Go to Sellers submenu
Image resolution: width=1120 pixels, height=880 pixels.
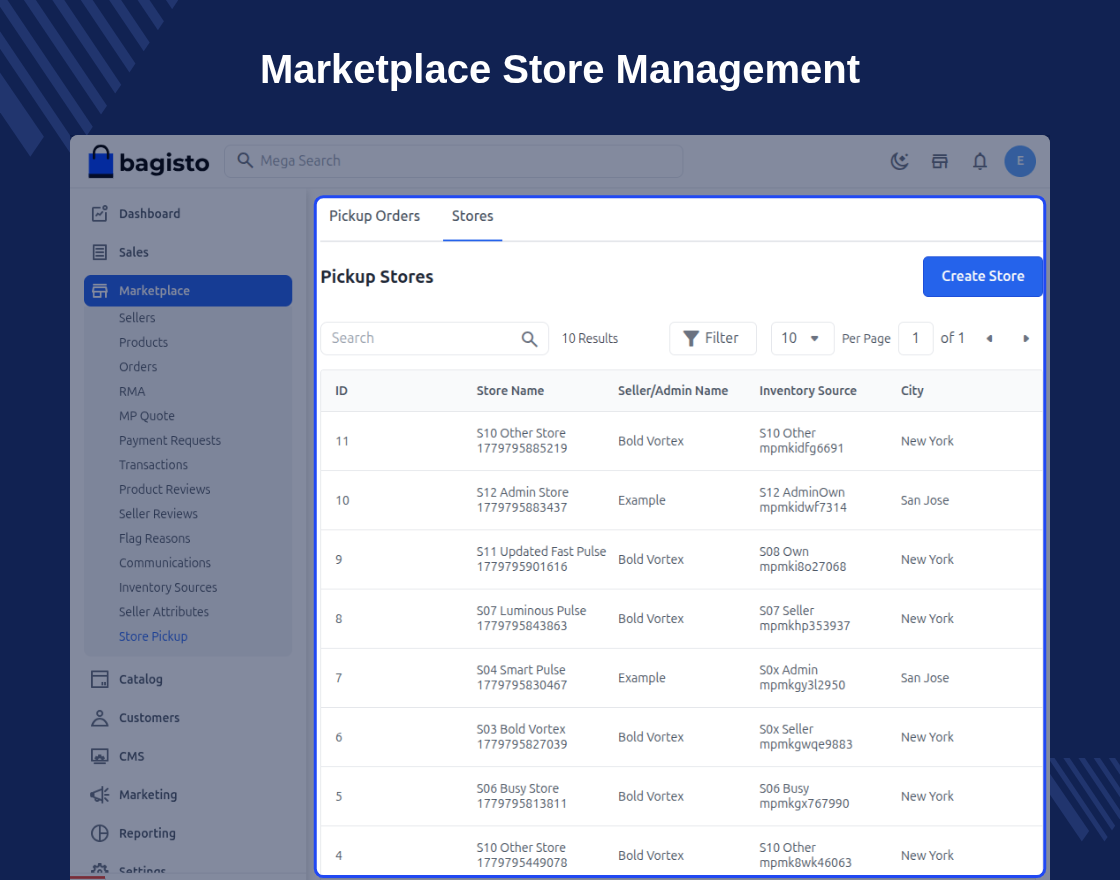pos(137,318)
